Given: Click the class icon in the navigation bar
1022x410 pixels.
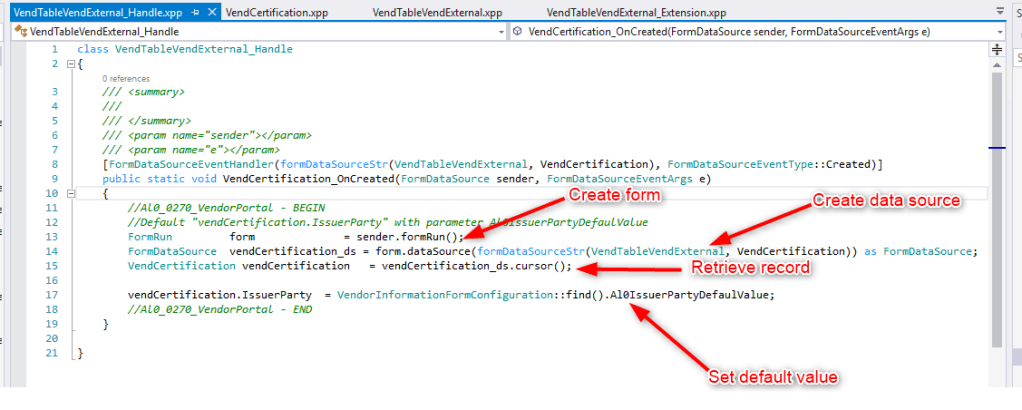Looking at the screenshot, I should point(21,32).
